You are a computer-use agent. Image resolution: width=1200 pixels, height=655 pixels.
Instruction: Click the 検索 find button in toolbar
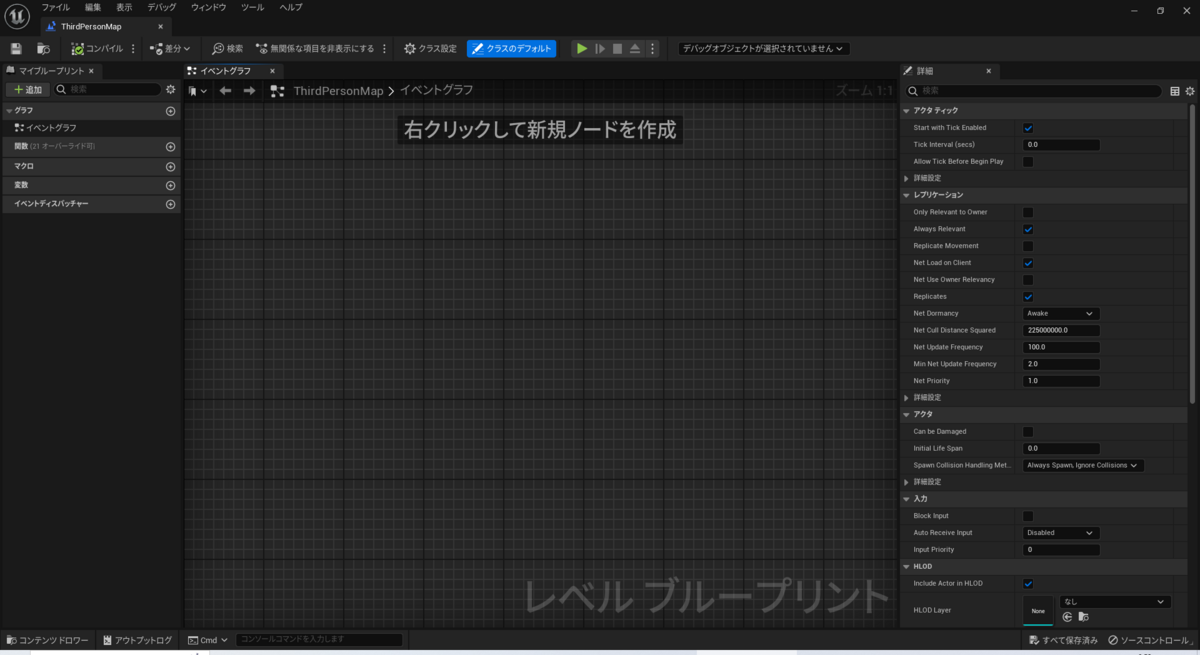[x=227, y=48]
